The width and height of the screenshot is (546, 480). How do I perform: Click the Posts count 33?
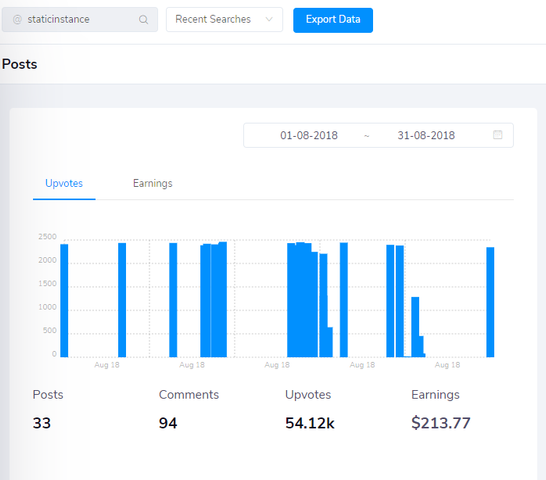pos(42,423)
